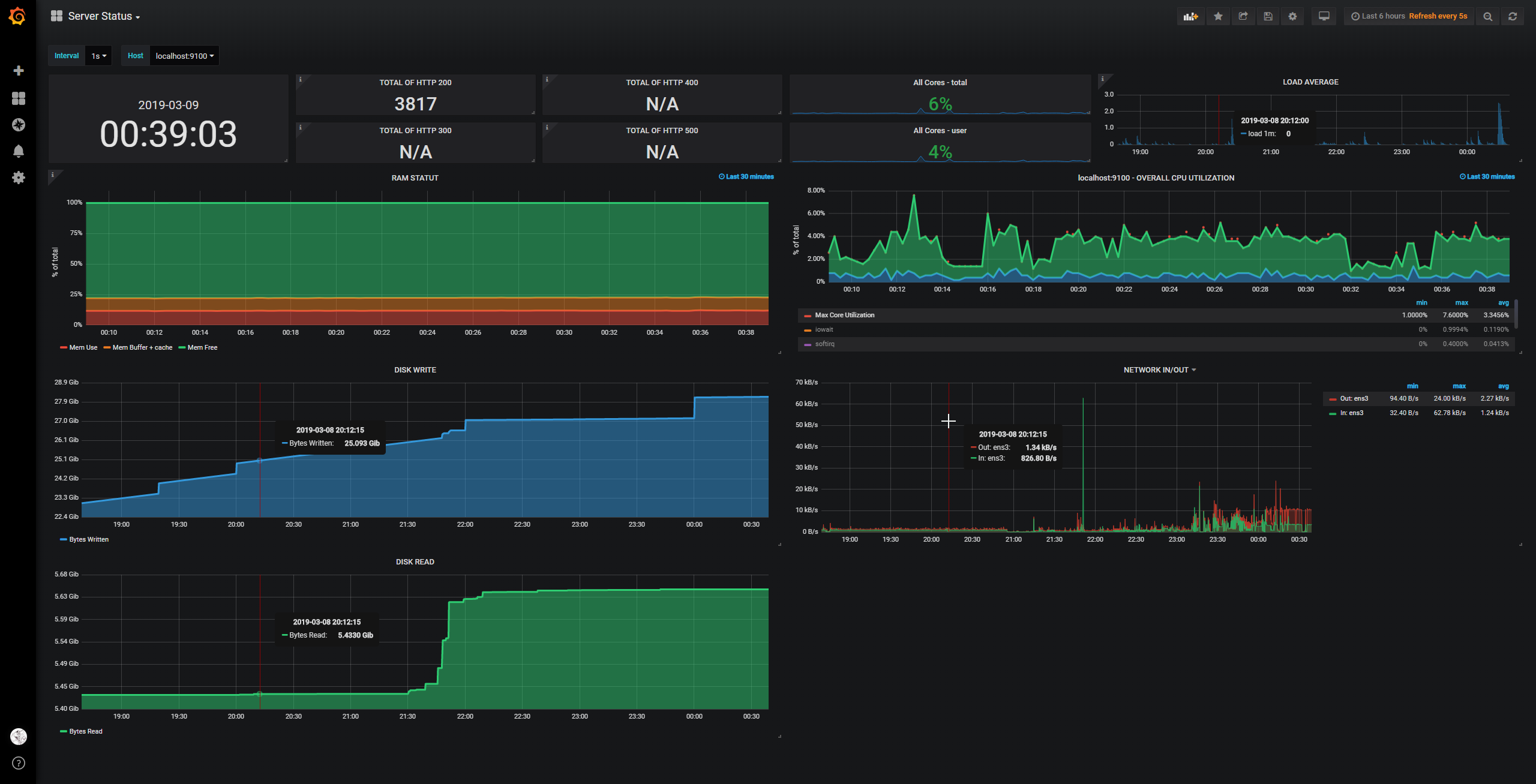
Task: Open the Host localhost:9100 dropdown
Action: pos(184,56)
